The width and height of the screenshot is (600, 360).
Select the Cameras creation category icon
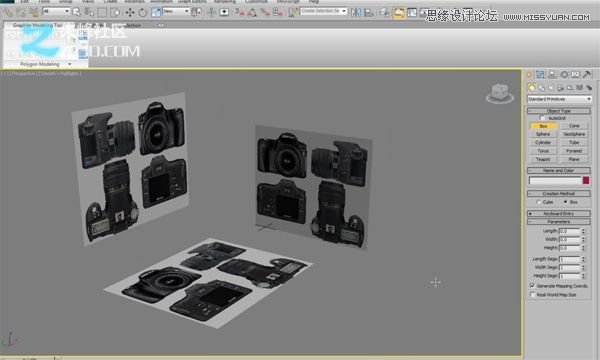[x=561, y=88]
